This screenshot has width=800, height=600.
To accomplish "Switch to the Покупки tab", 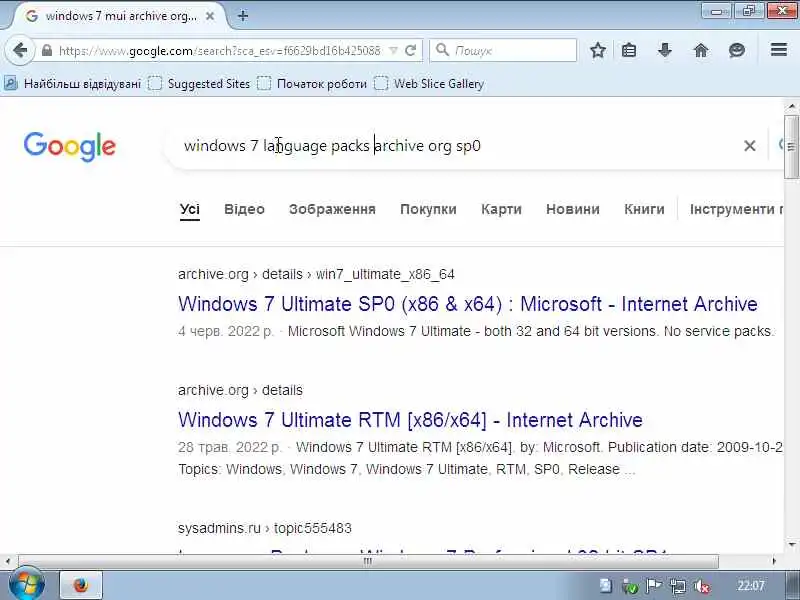I will pos(428,209).
